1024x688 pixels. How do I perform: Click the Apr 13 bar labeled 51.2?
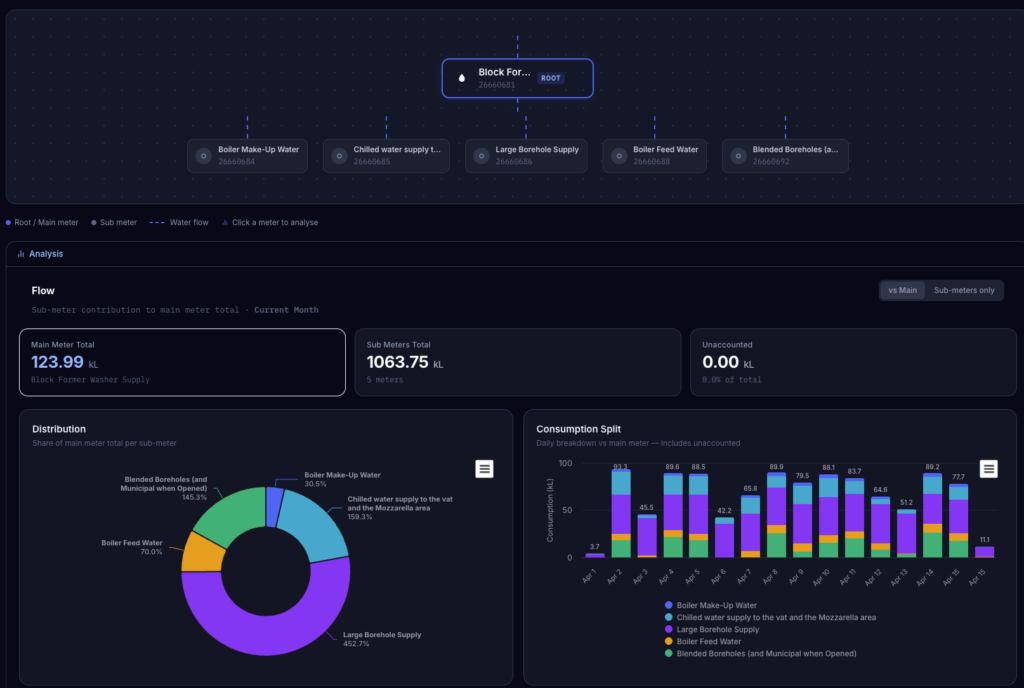pyautogui.click(x=906, y=533)
